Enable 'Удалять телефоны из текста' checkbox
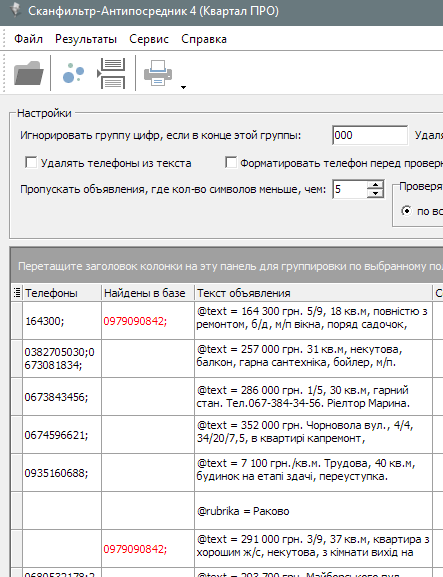Screen dimensions: 443x577 point(31,162)
